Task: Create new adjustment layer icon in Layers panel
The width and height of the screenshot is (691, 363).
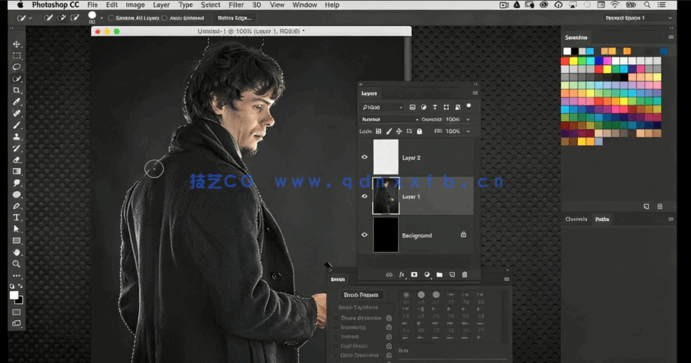Action: tap(427, 274)
